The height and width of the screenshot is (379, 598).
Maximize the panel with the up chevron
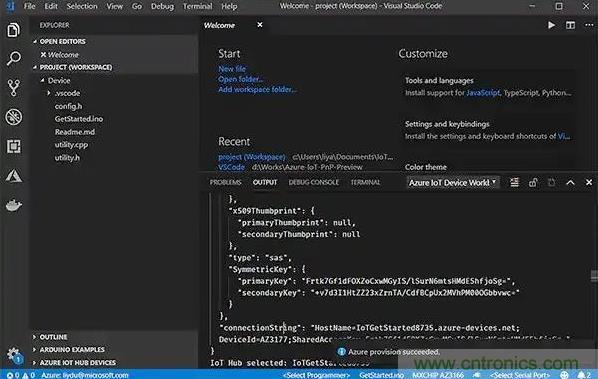click(x=570, y=183)
